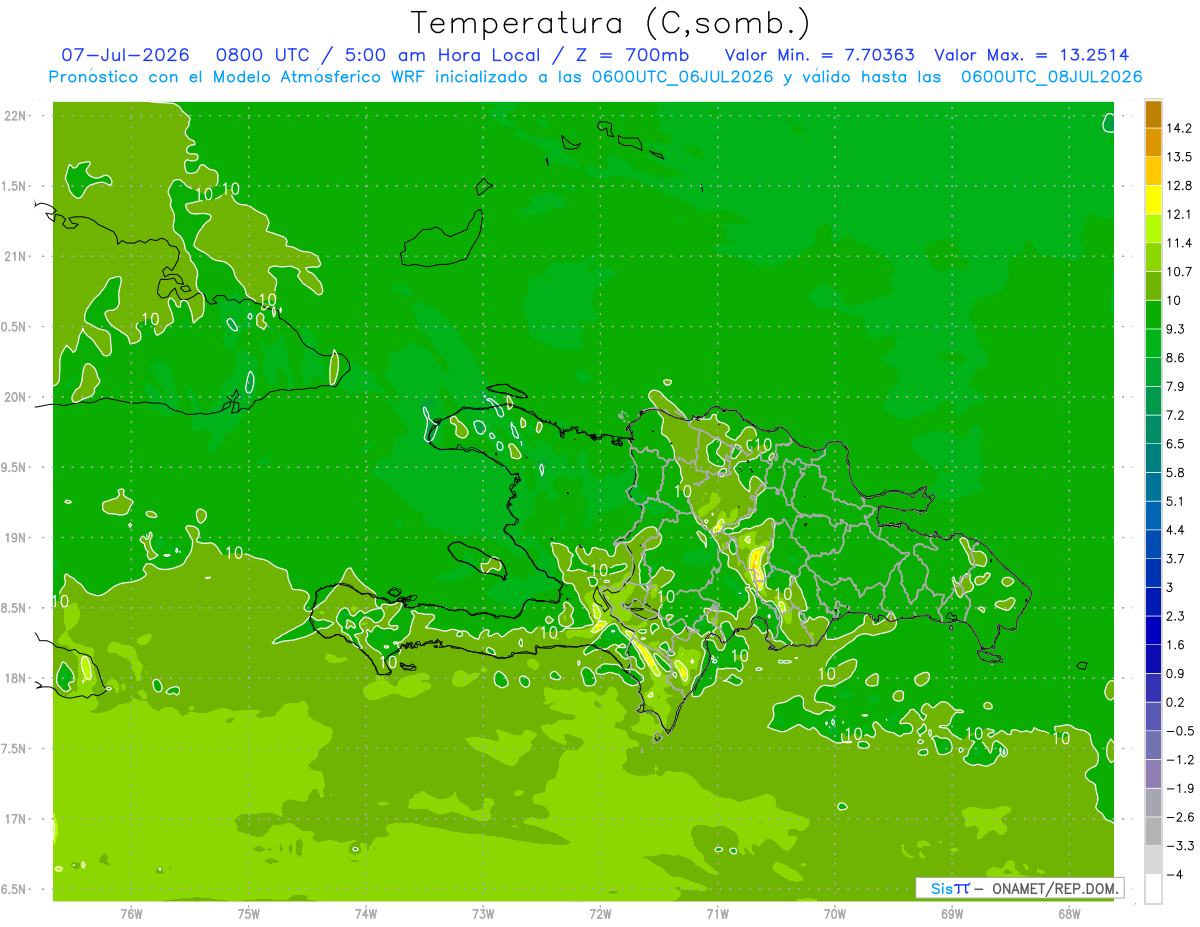Click the '19N' latitude axis label

(x=17, y=537)
